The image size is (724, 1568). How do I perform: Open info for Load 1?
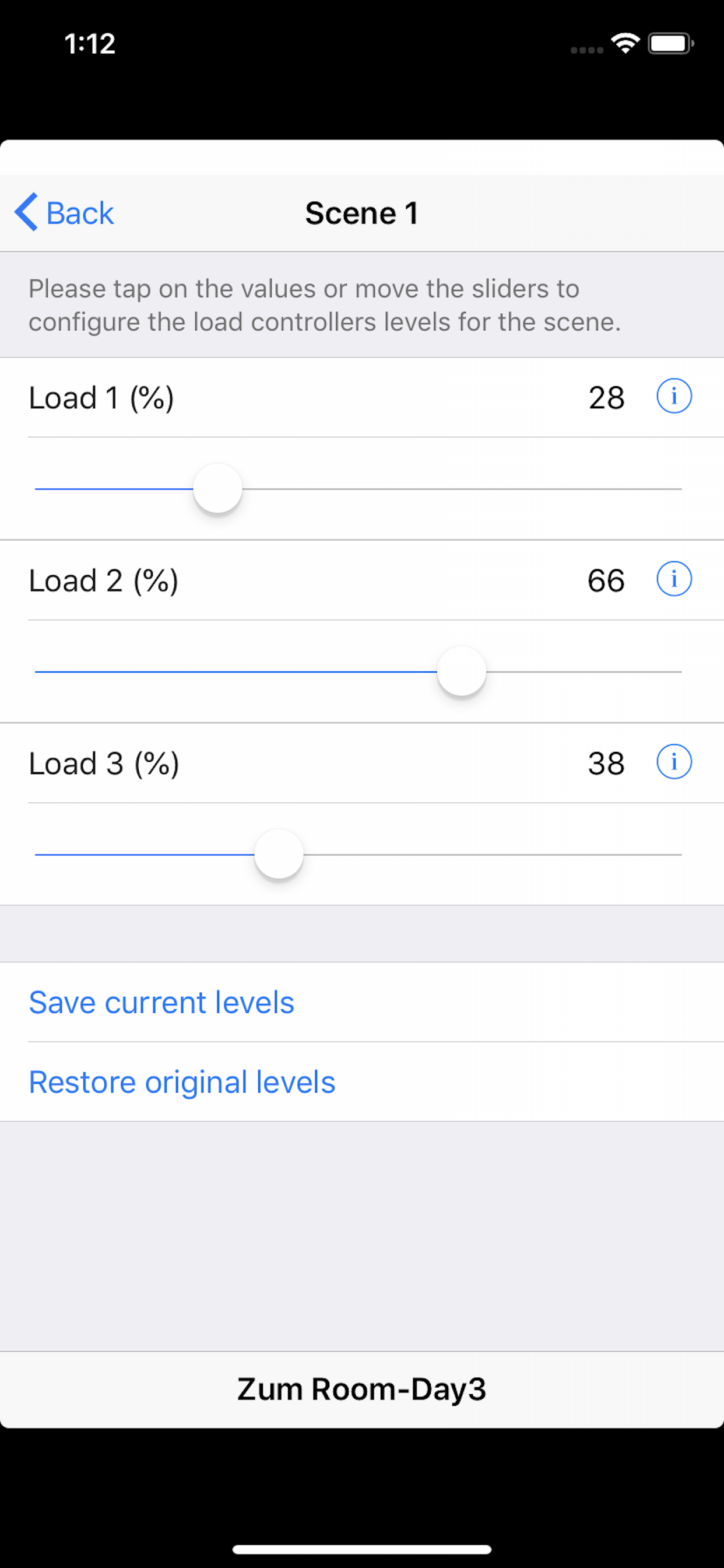pyautogui.click(x=673, y=396)
